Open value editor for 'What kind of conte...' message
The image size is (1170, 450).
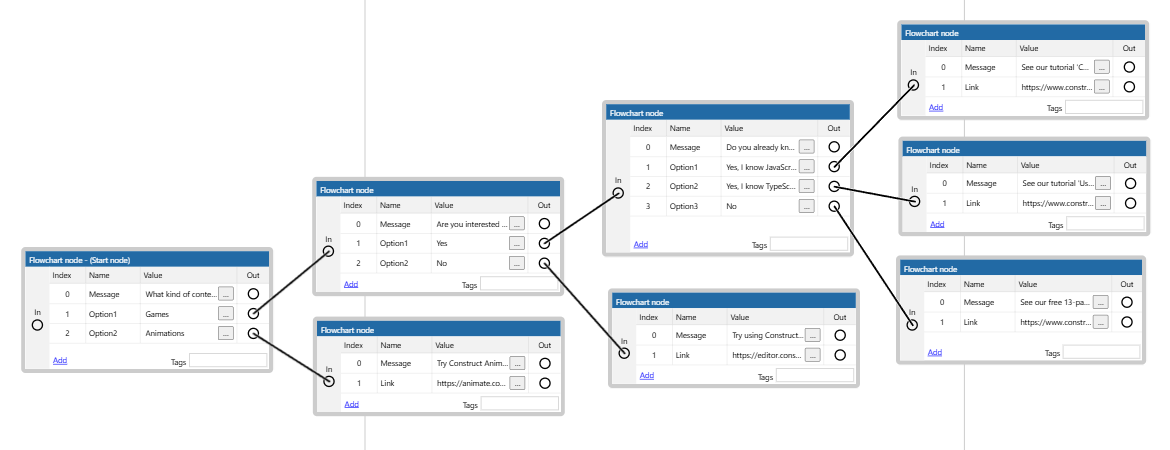(x=226, y=294)
